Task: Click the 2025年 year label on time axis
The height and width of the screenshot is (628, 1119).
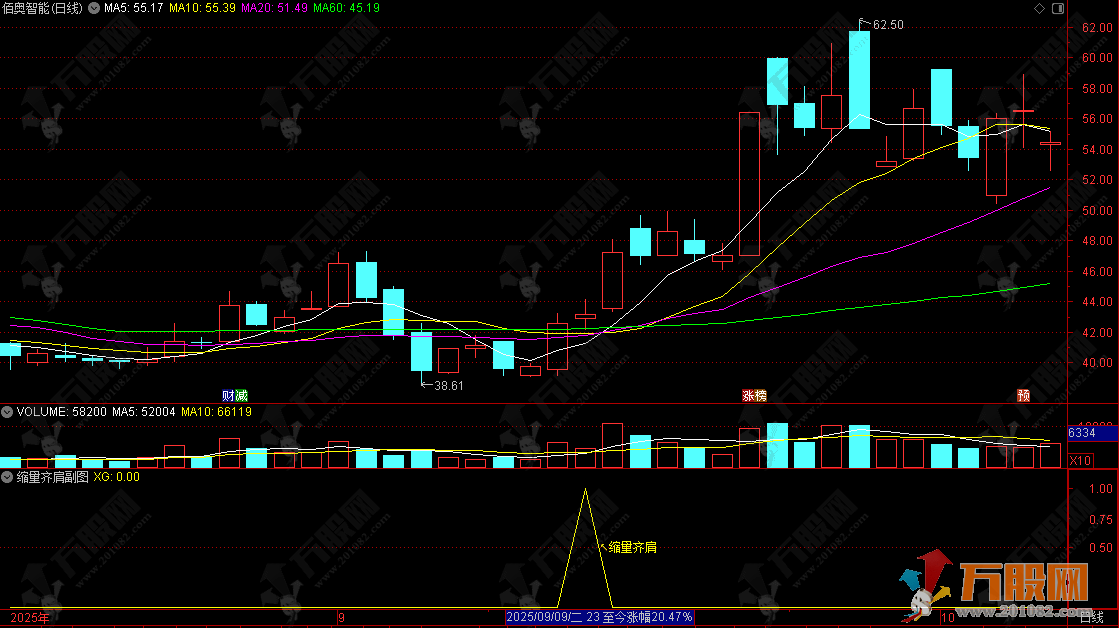Action: (x=30, y=618)
